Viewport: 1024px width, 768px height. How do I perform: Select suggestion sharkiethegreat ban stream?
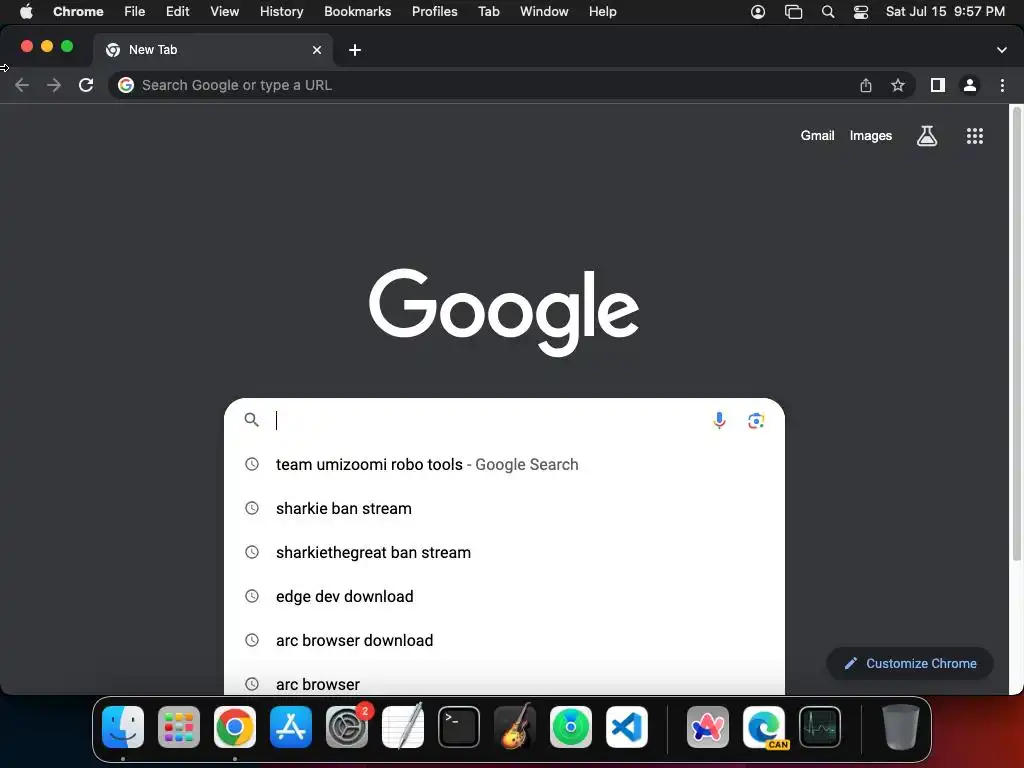504,552
